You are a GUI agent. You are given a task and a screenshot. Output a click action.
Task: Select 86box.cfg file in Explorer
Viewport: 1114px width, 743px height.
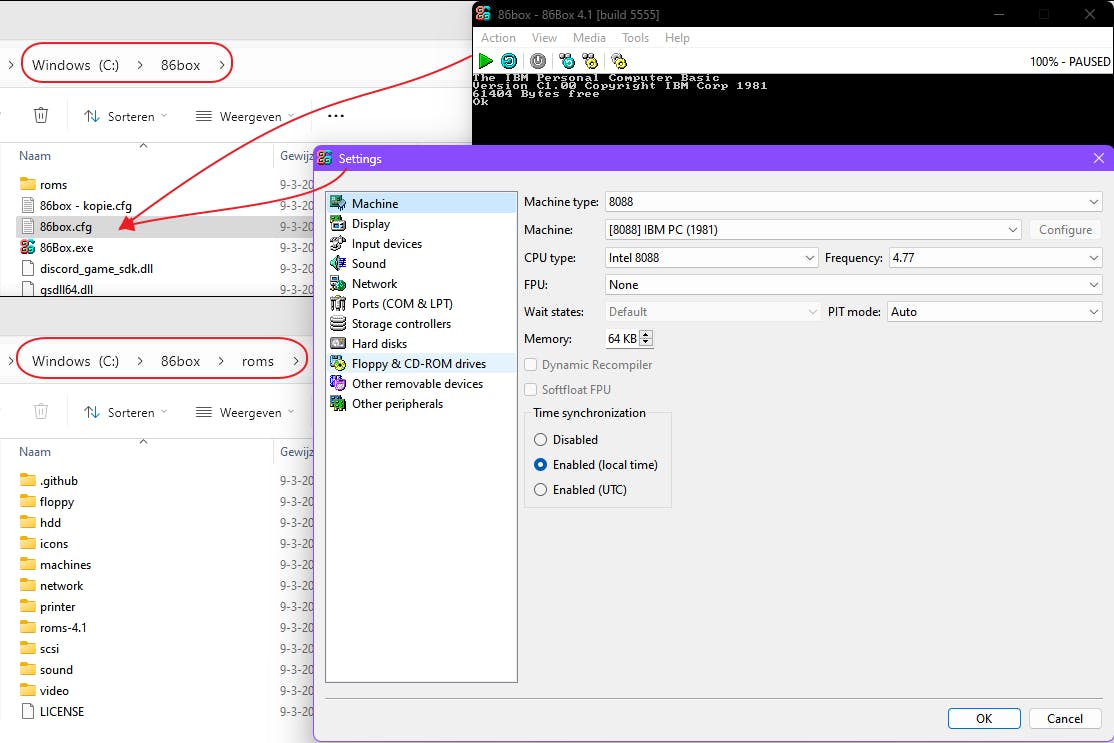point(65,227)
